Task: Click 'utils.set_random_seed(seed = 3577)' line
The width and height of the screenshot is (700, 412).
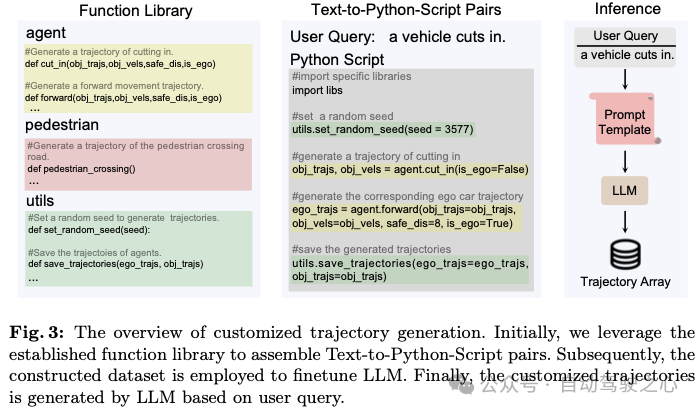Action: point(383,129)
